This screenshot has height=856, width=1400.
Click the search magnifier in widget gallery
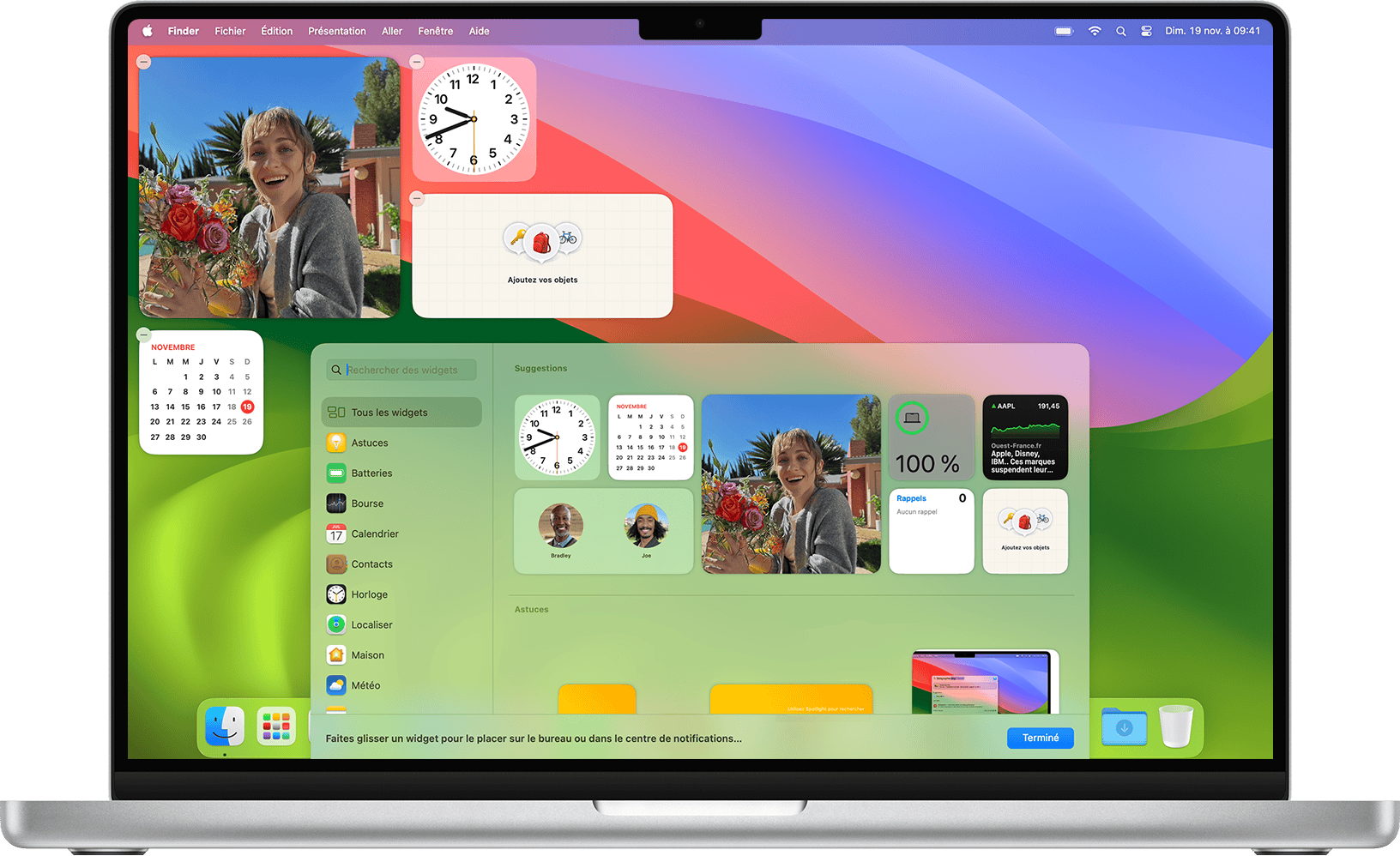336,370
